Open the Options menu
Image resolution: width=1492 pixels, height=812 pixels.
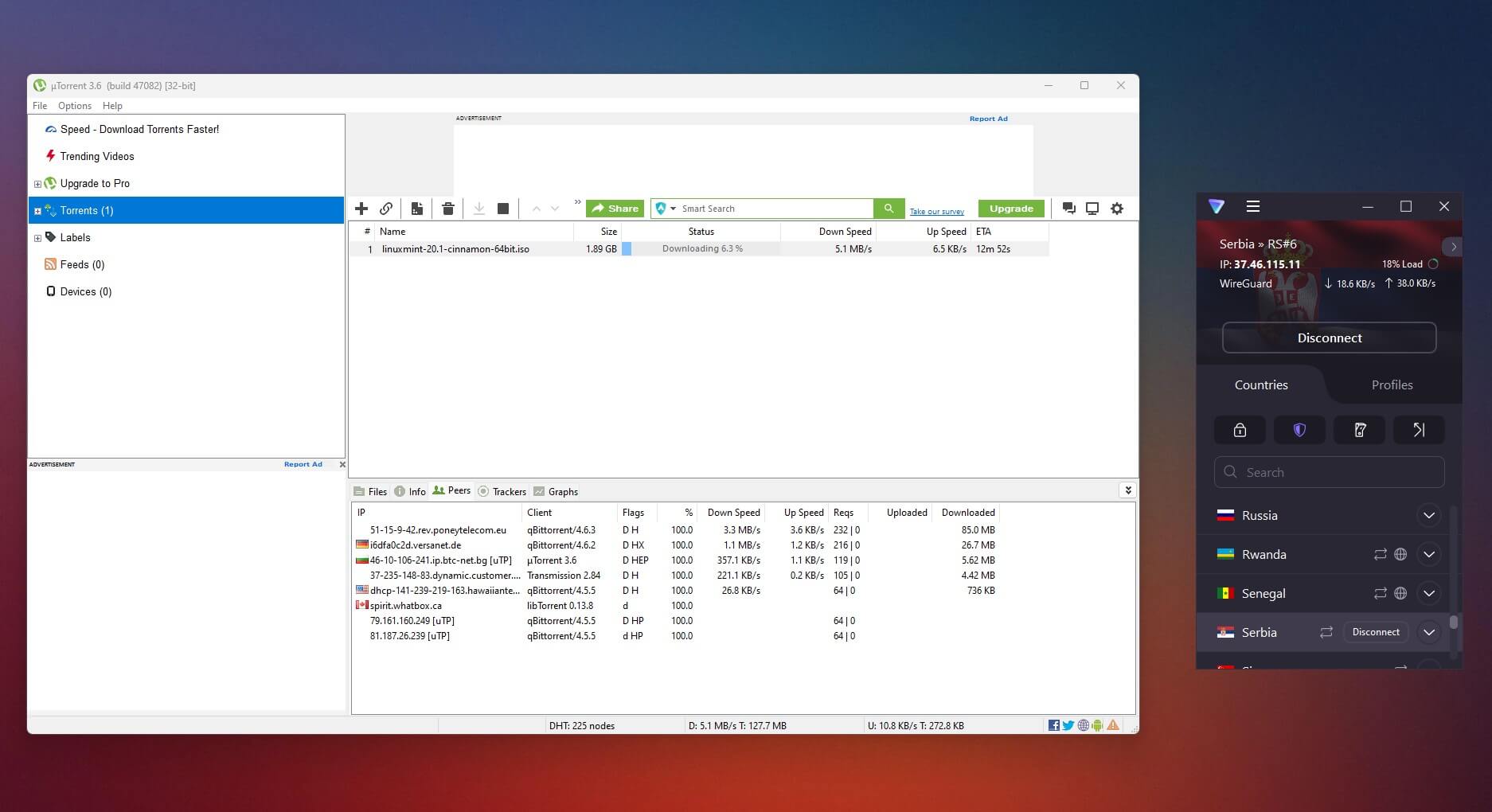point(75,106)
